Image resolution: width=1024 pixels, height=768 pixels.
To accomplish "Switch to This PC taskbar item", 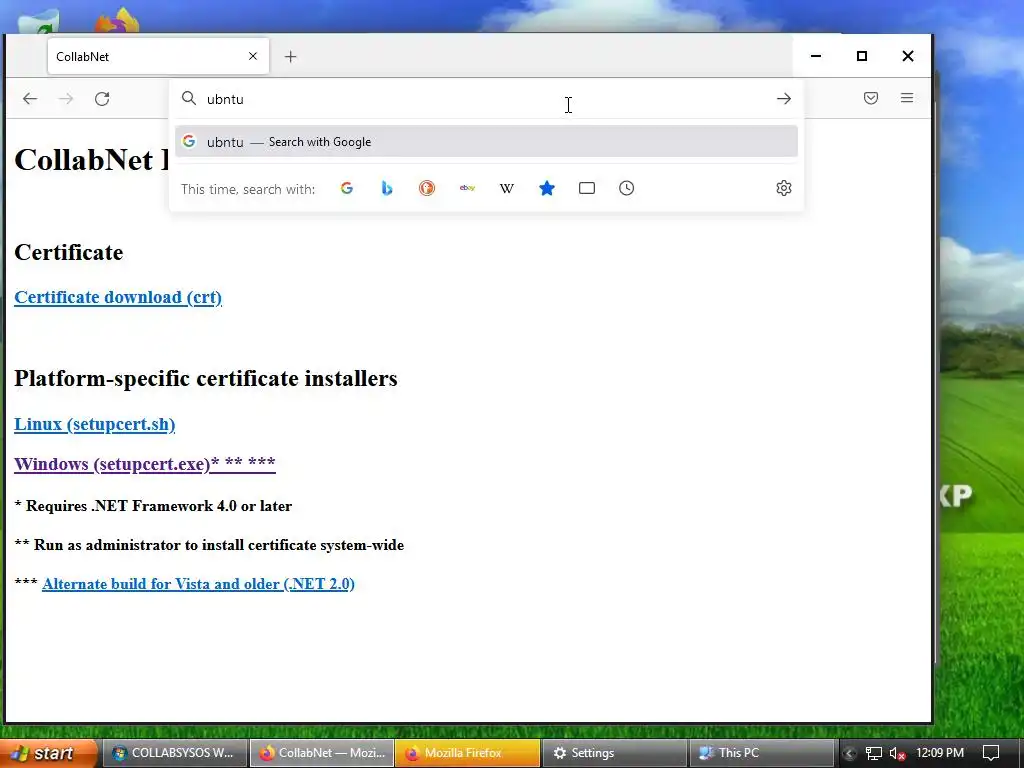I will click(x=761, y=753).
